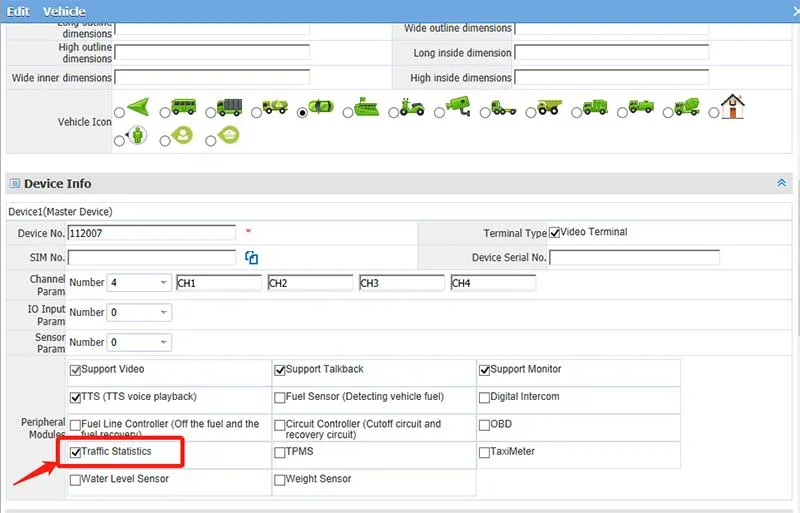Open the IO Input Param Number dropdown
The image size is (800, 513).
click(x=139, y=313)
